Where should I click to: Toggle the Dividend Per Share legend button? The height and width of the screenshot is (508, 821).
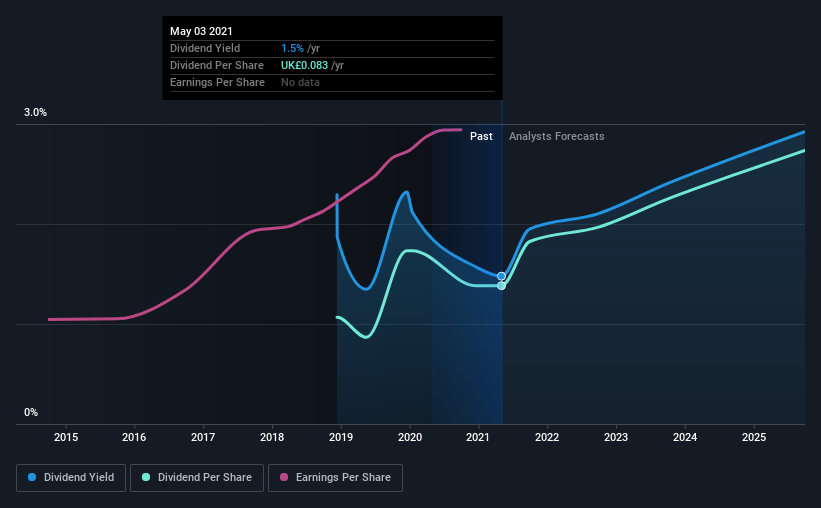197,478
